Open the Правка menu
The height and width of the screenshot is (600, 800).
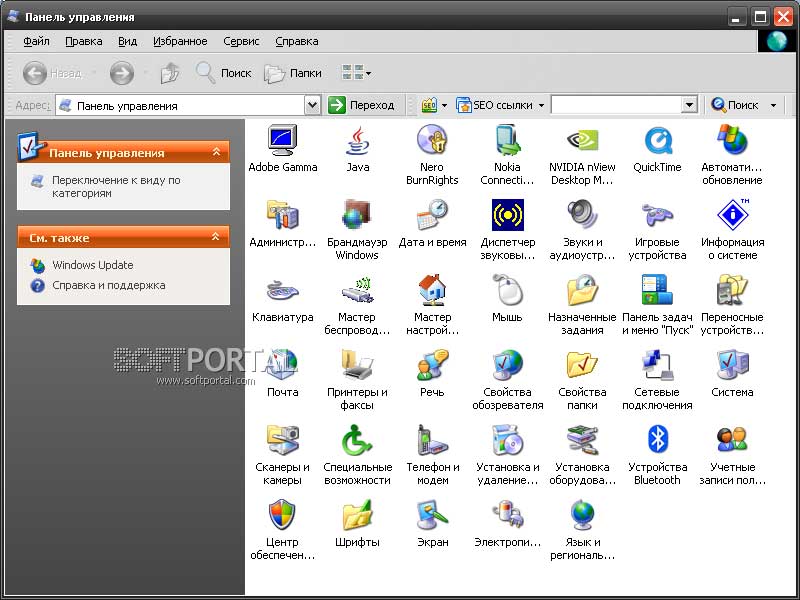pyautogui.click(x=84, y=41)
